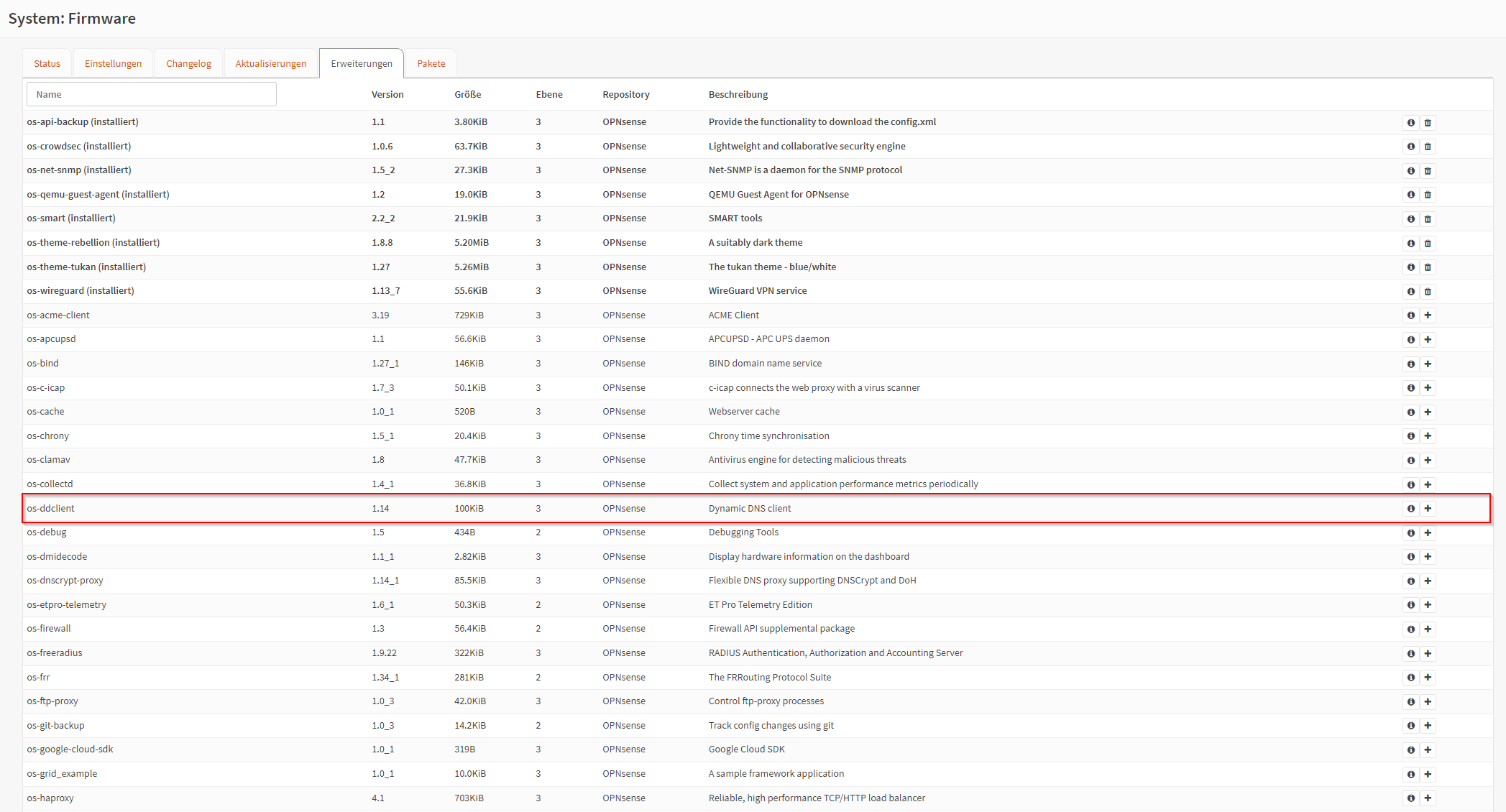1506x812 pixels.
Task: Remove os-net-snmp with the trash icon
Action: click(1428, 170)
